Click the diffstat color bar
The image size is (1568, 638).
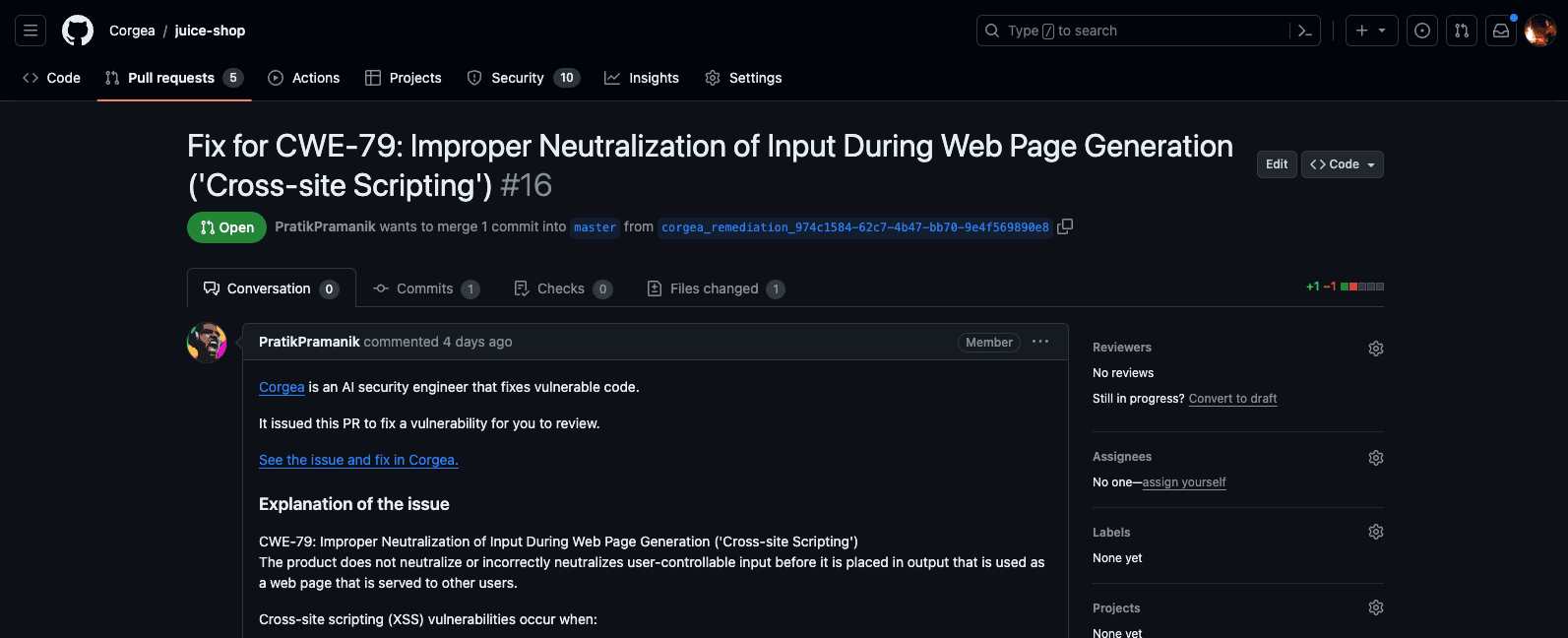(x=1362, y=287)
